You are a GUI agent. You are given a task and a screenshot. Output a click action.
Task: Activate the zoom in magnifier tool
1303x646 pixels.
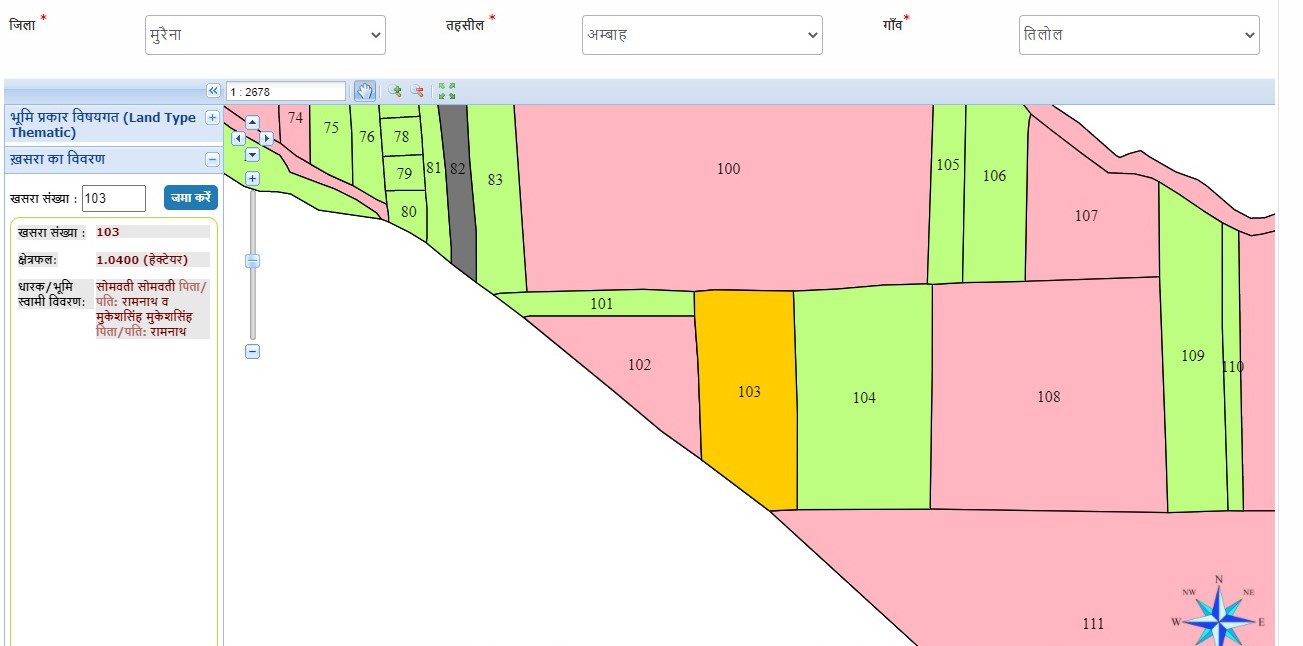point(395,91)
